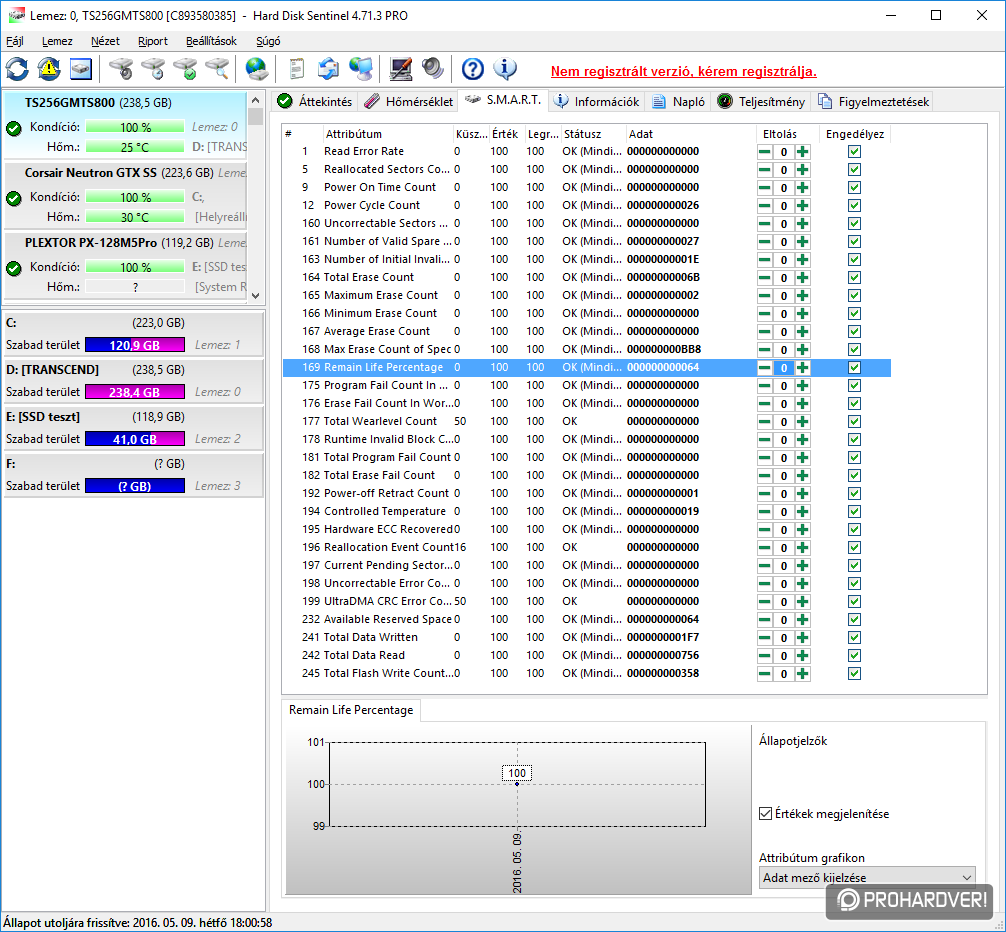This screenshot has height=932, width=1006.
Task: Click the envelope with blue arrows icon
Action: 328,69
